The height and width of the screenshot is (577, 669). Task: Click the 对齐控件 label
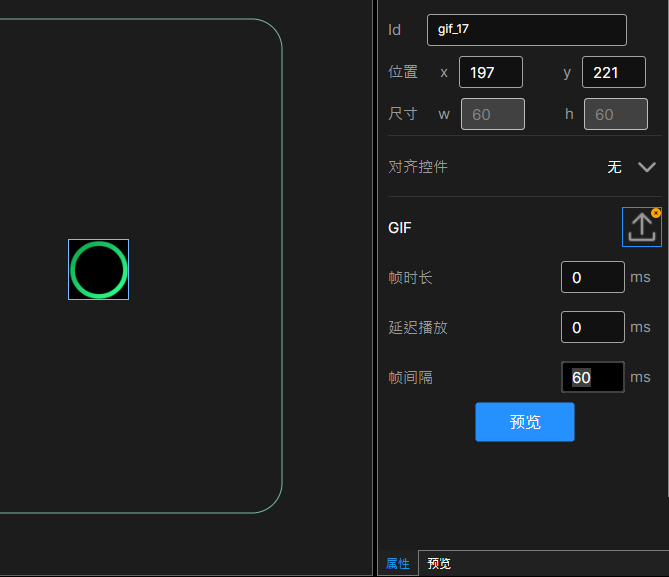click(418, 167)
